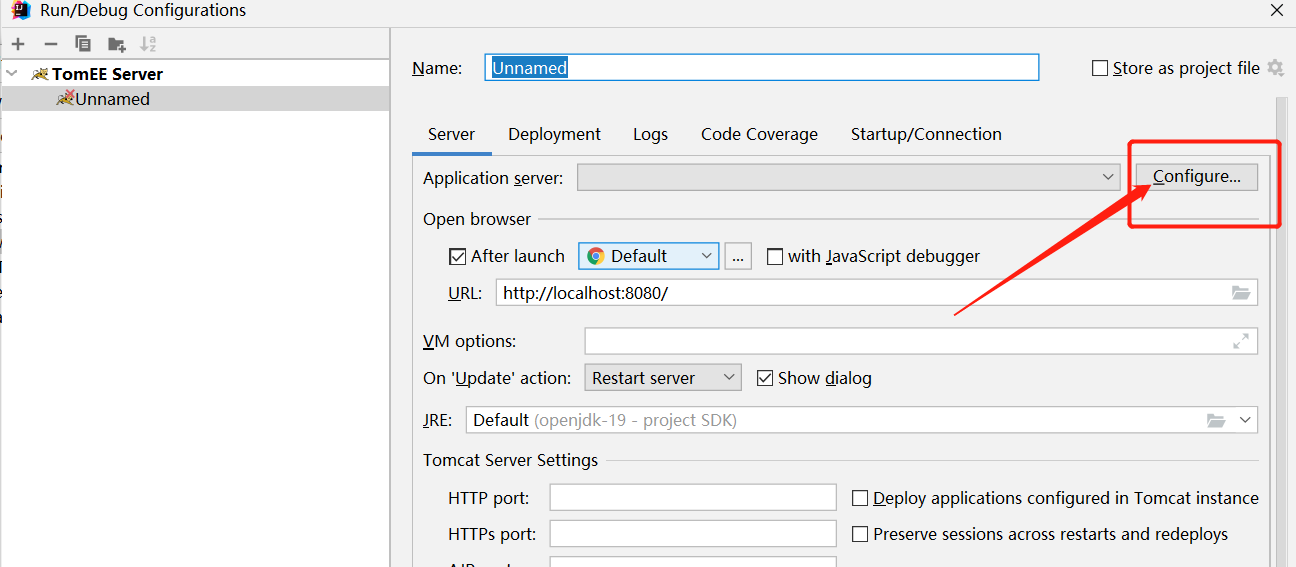Create new folder using folder-plus icon

(x=117, y=44)
